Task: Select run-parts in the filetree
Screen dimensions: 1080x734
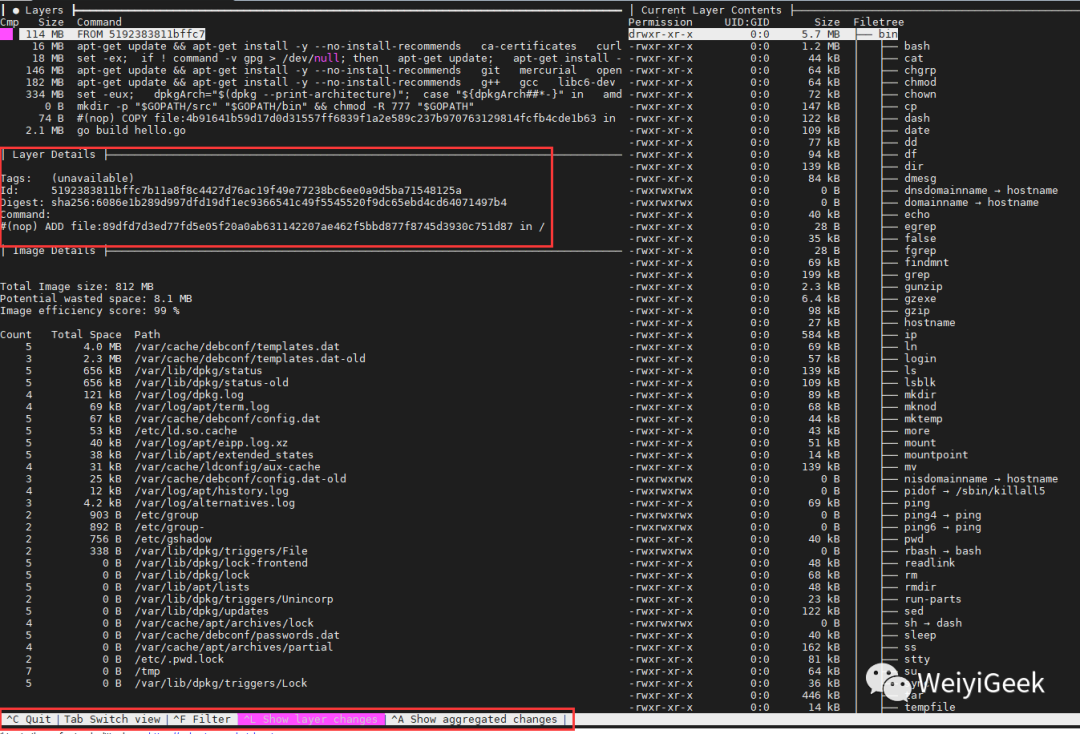Action: (x=933, y=599)
